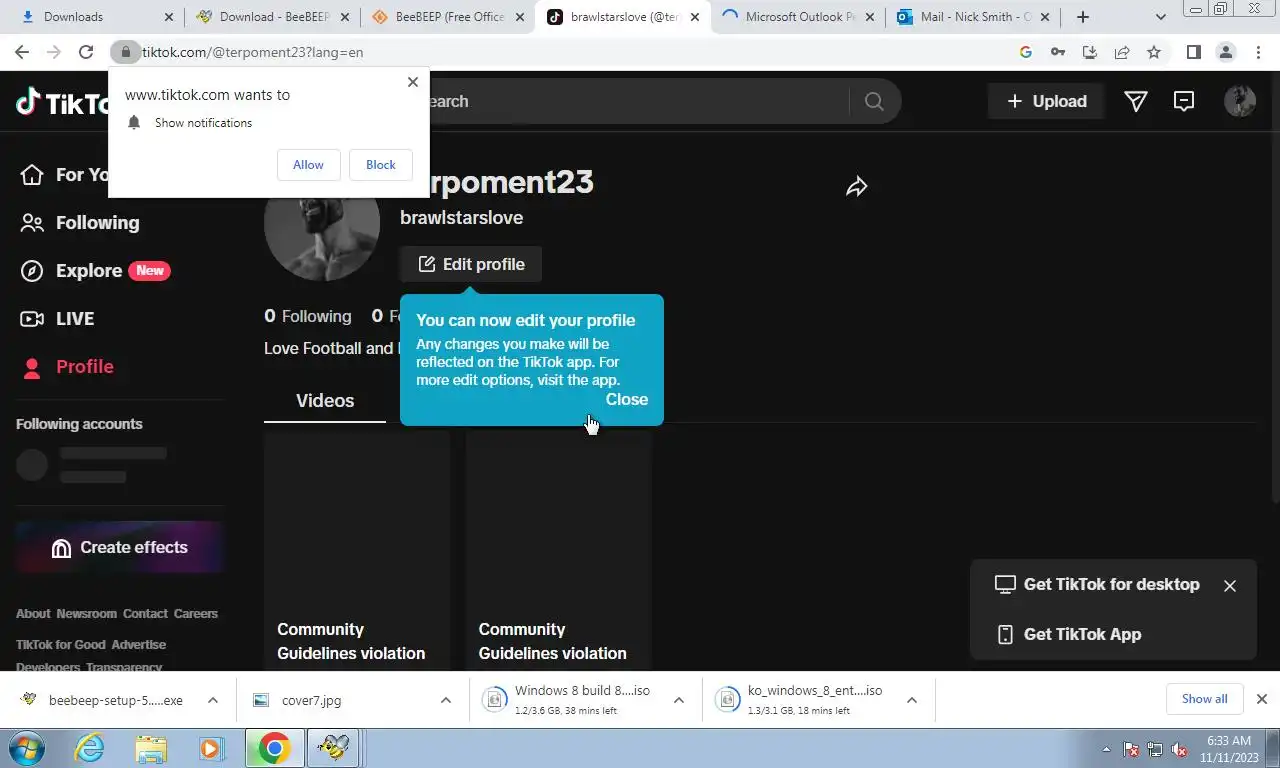The image size is (1280, 768).
Task: Open Internet Explorer from taskbar
Action: (90, 748)
